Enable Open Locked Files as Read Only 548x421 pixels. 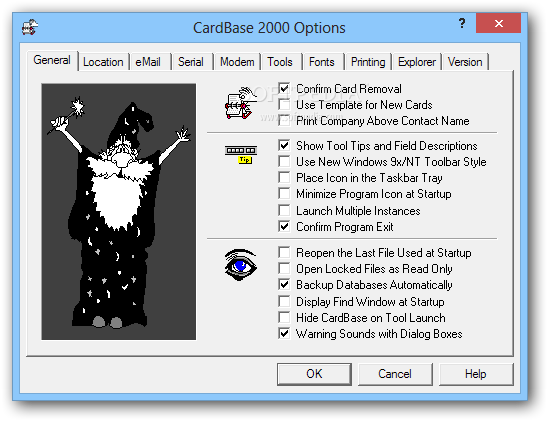pyautogui.click(x=284, y=268)
